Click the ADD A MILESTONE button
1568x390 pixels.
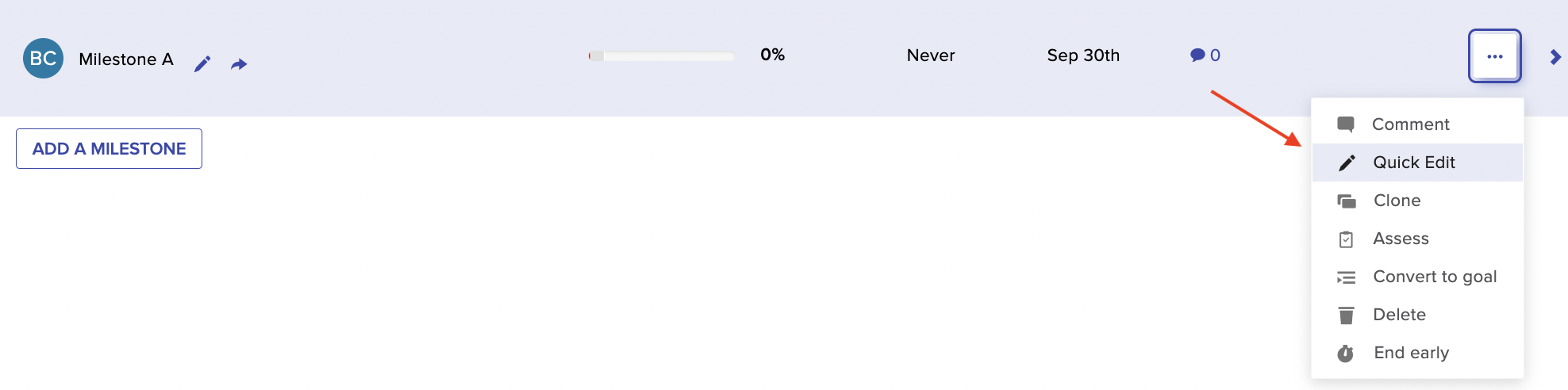click(x=110, y=148)
